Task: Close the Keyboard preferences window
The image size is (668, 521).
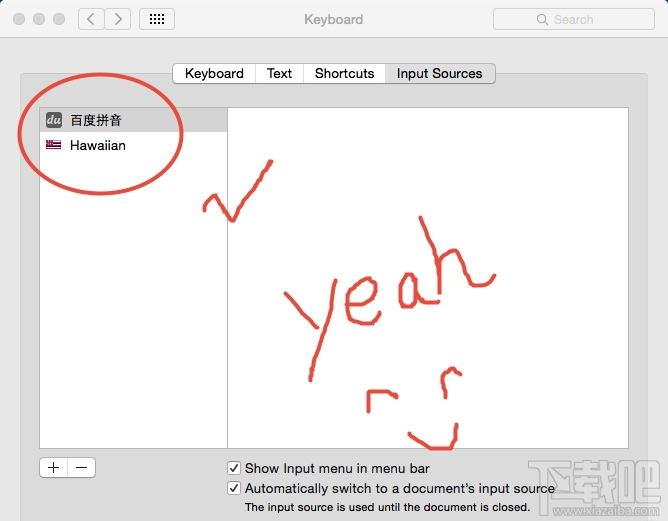Action: pyautogui.click(x=19, y=19)
